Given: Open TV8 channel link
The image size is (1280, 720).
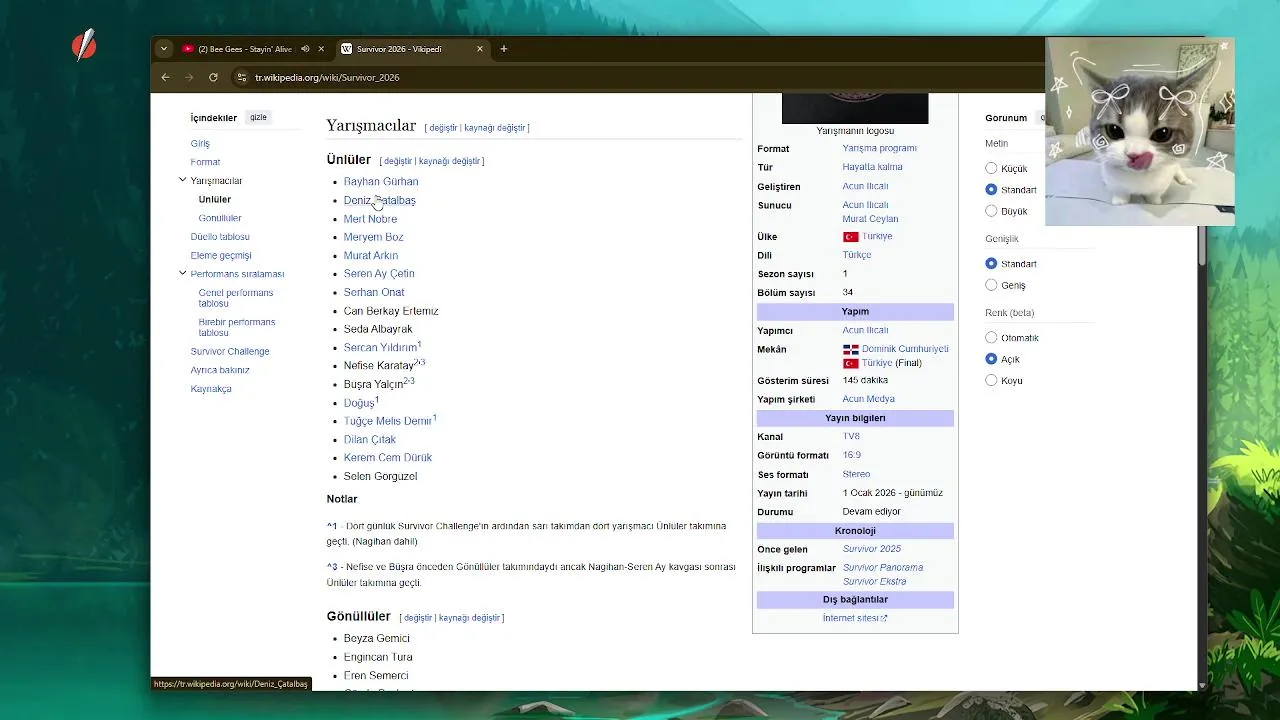Looking at the screenshot, I should click(851, 437).
